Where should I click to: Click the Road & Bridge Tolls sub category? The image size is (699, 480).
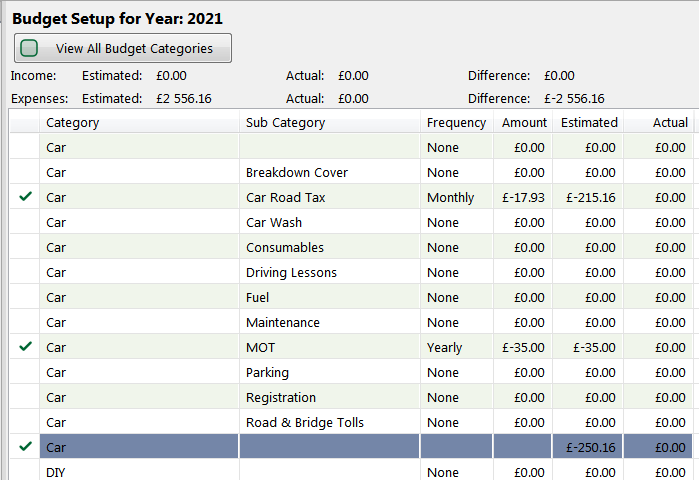tap(305, 423)
